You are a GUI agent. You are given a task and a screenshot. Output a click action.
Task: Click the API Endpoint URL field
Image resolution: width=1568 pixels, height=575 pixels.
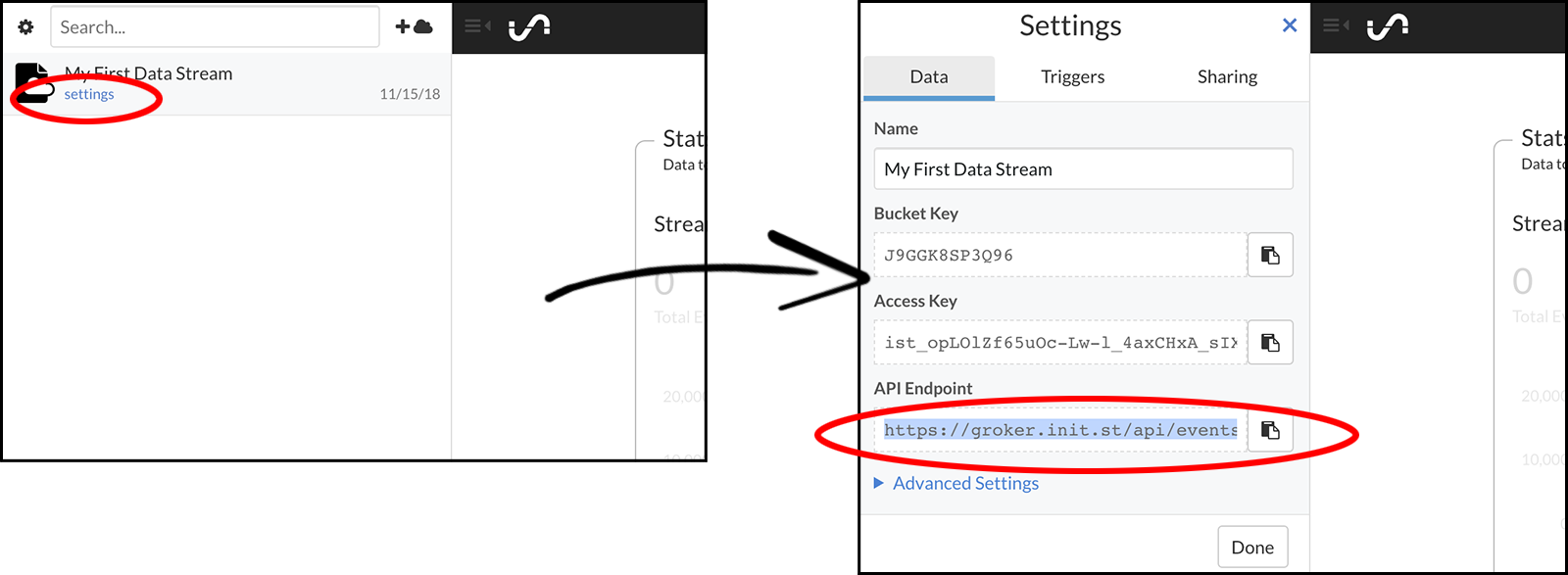tap(1059, 430)
